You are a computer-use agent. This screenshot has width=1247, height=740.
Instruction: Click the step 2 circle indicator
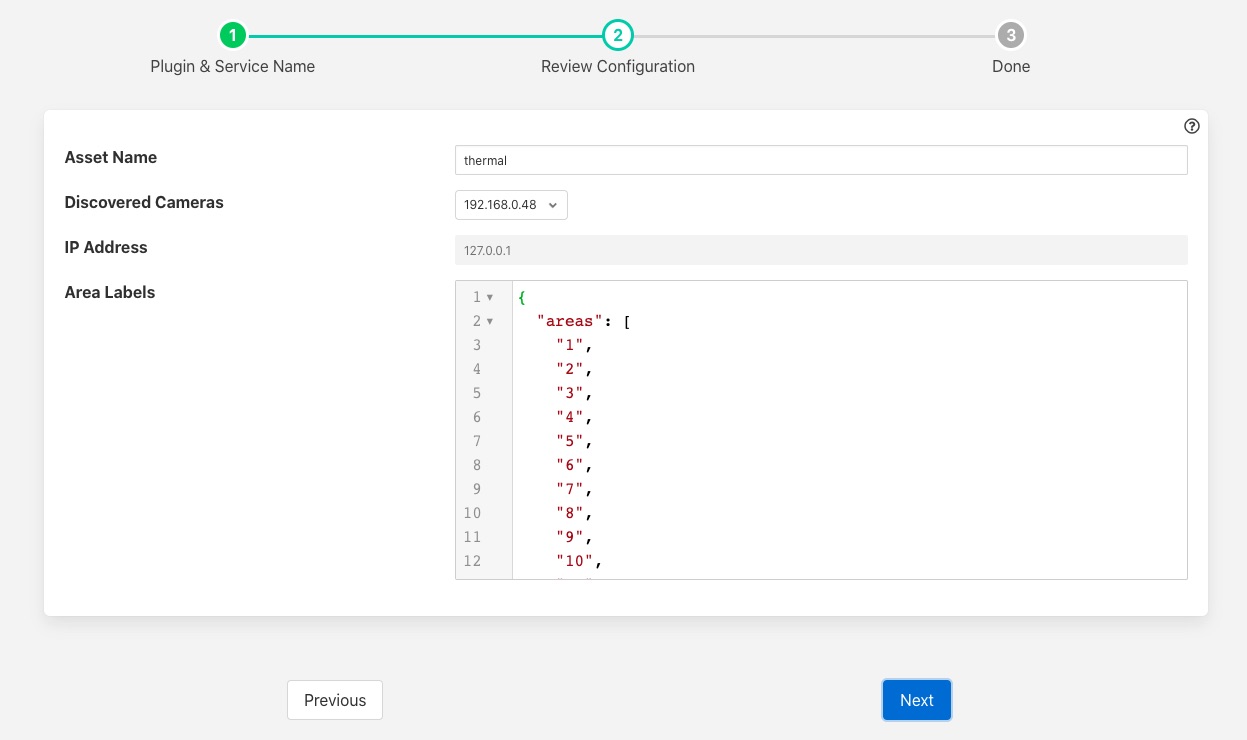point(618,36)
